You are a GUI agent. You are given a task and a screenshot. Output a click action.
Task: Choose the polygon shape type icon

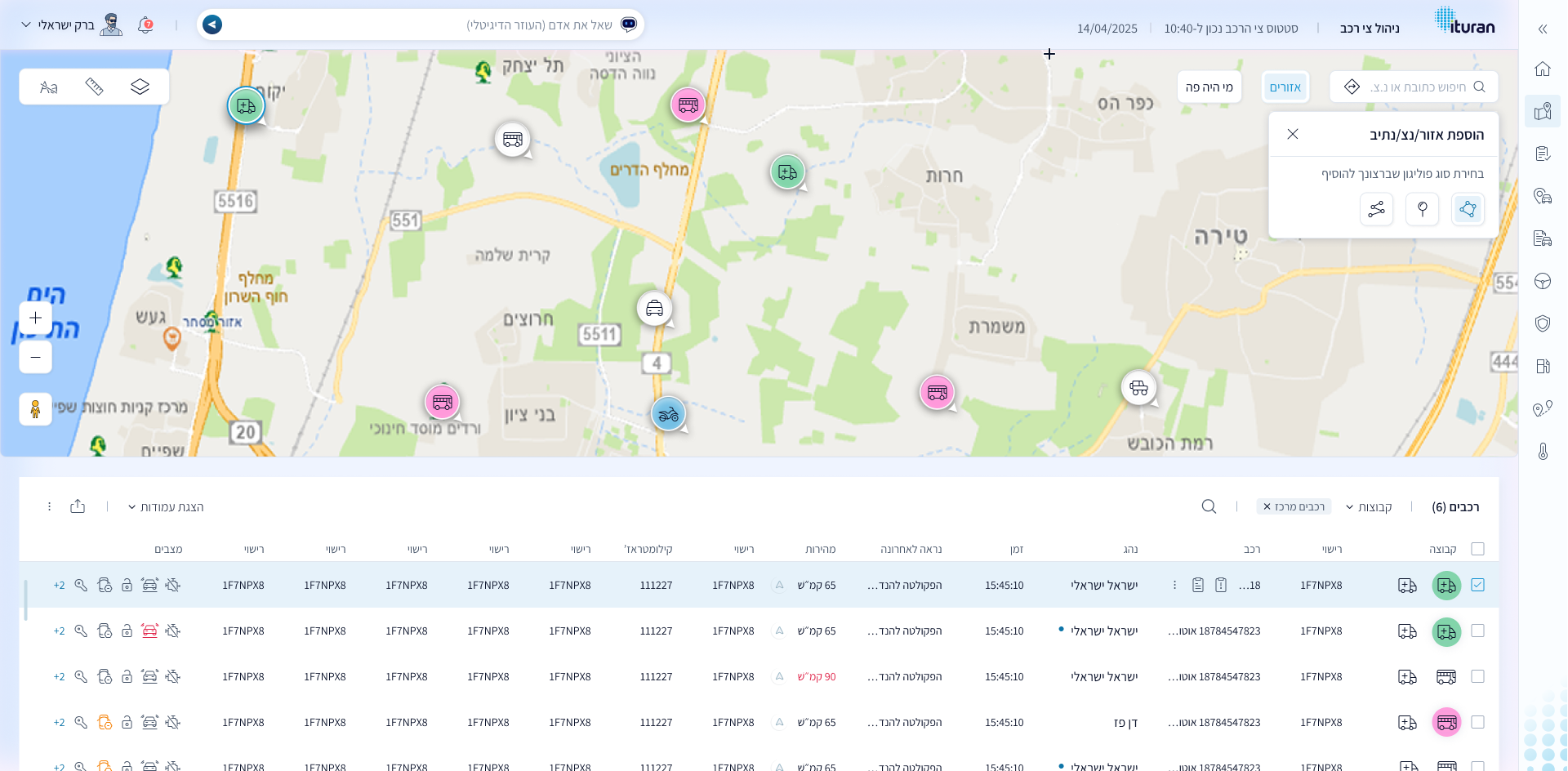1468,209
